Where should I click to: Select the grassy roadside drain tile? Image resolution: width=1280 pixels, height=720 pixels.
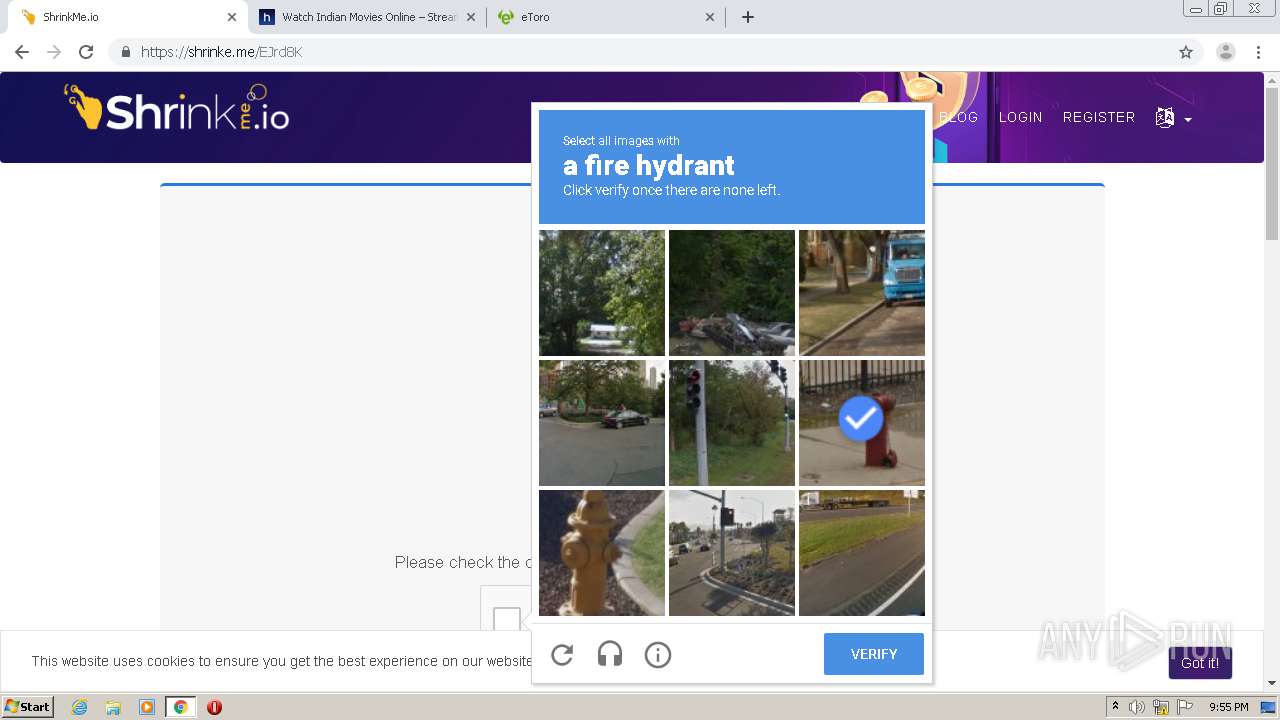pos(862,553)
